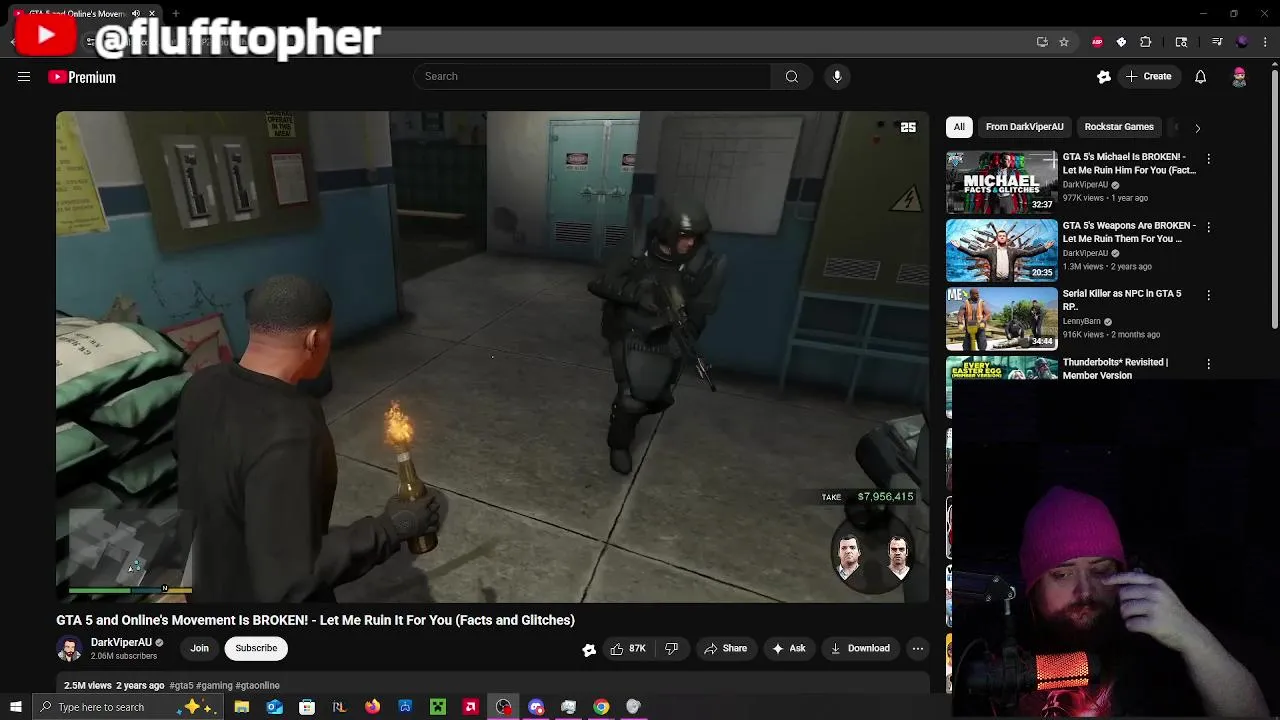Go to YouTube Premium home logo

[82, 77]
